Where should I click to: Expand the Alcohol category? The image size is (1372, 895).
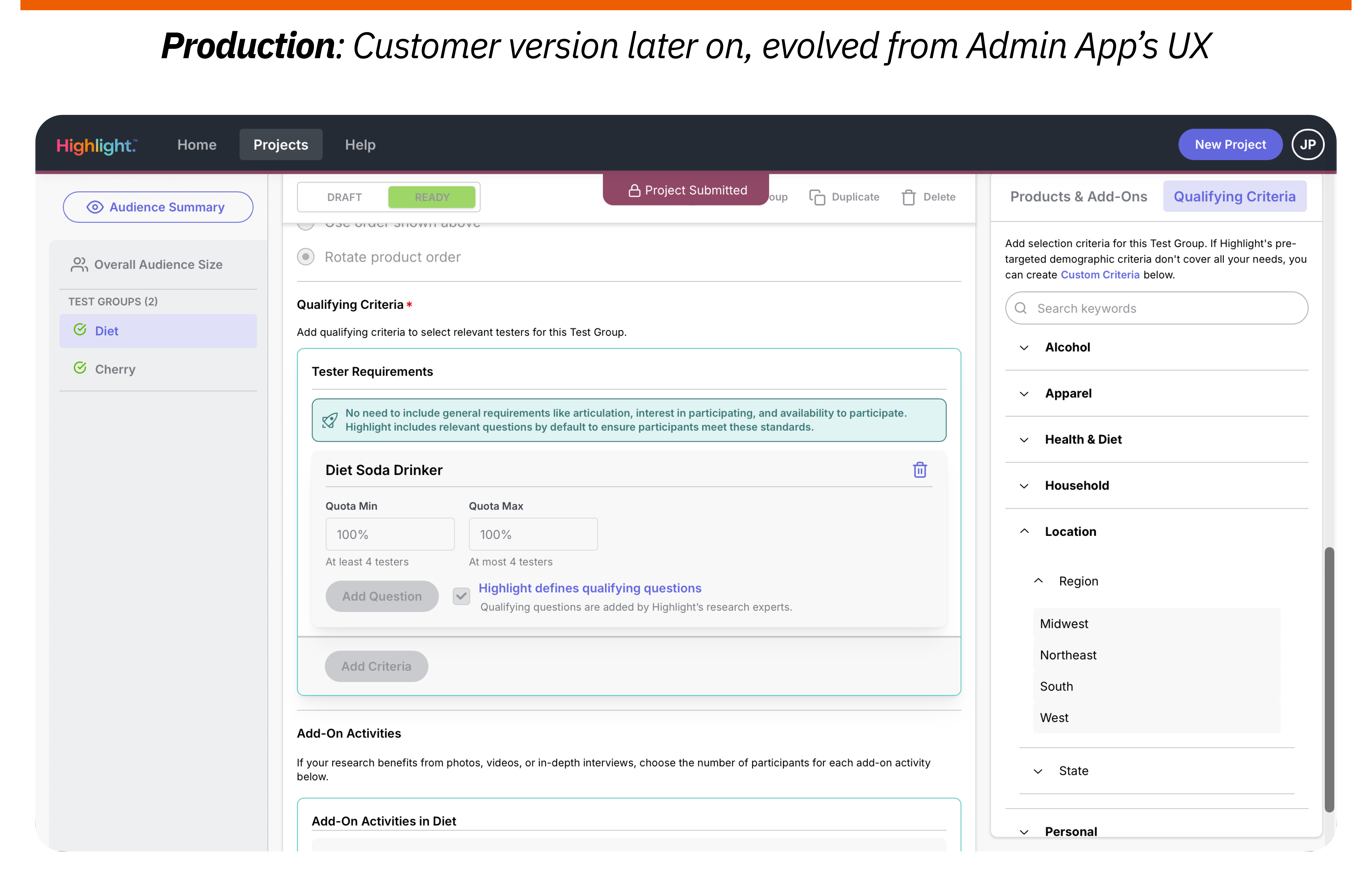(x=1156, y=347)
